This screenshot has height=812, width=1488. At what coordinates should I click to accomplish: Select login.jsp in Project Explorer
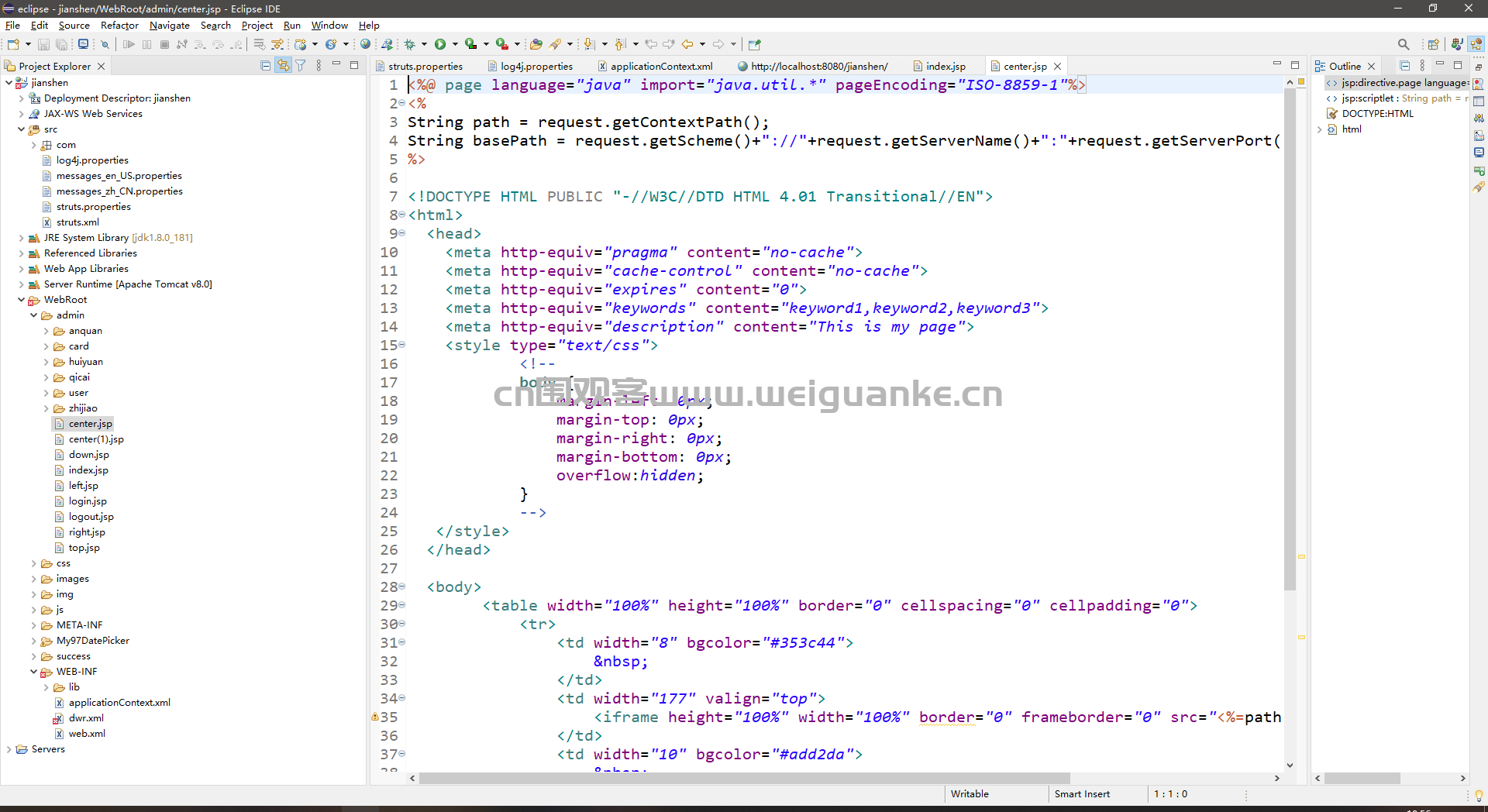(88, 501)
